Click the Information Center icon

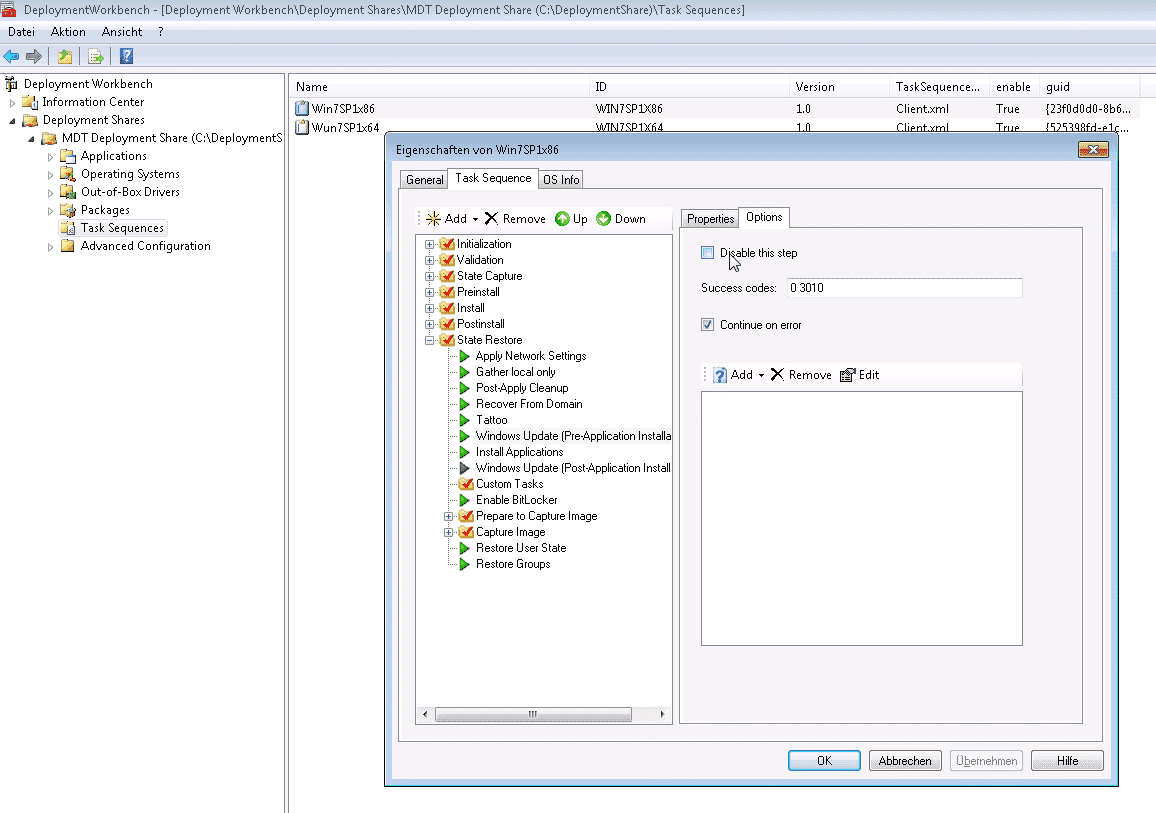point(29,102)
